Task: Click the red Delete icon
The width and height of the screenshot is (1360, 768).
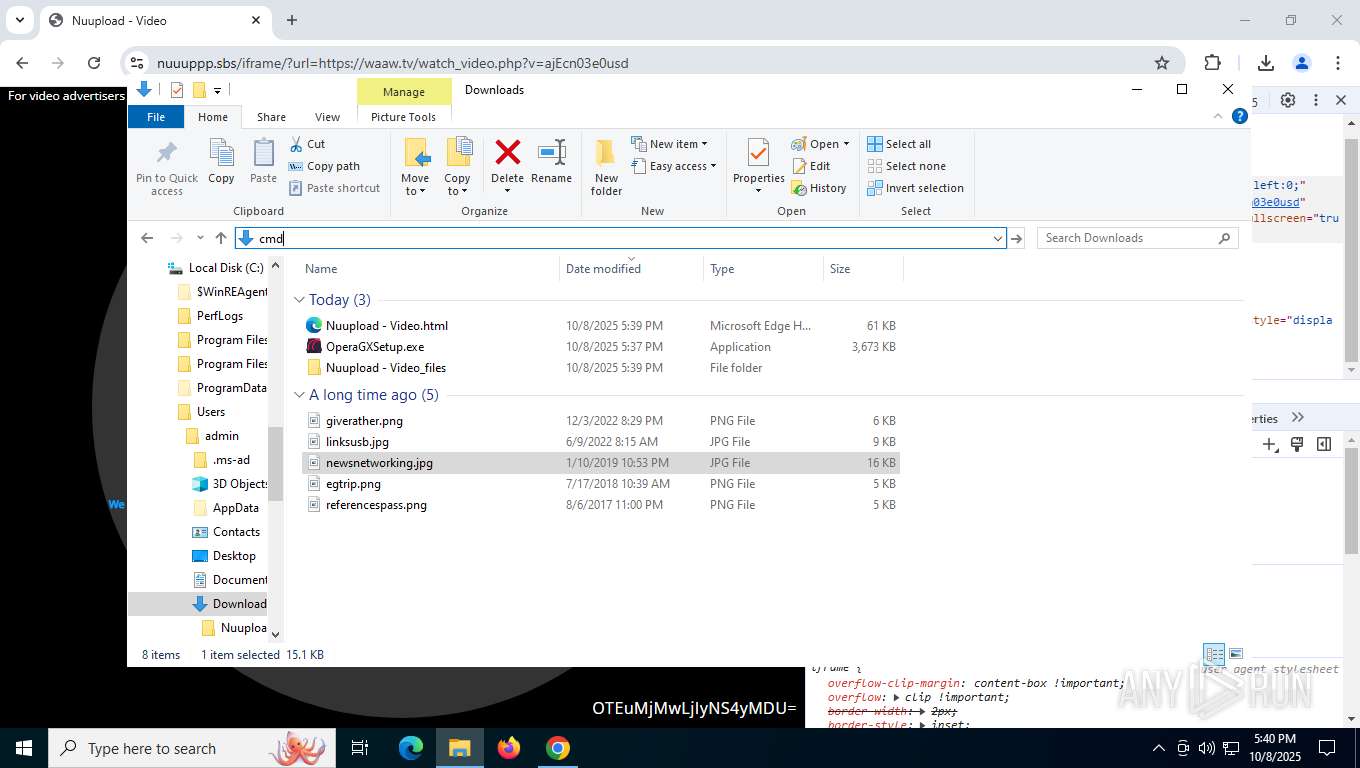Action: click(507, 153)
